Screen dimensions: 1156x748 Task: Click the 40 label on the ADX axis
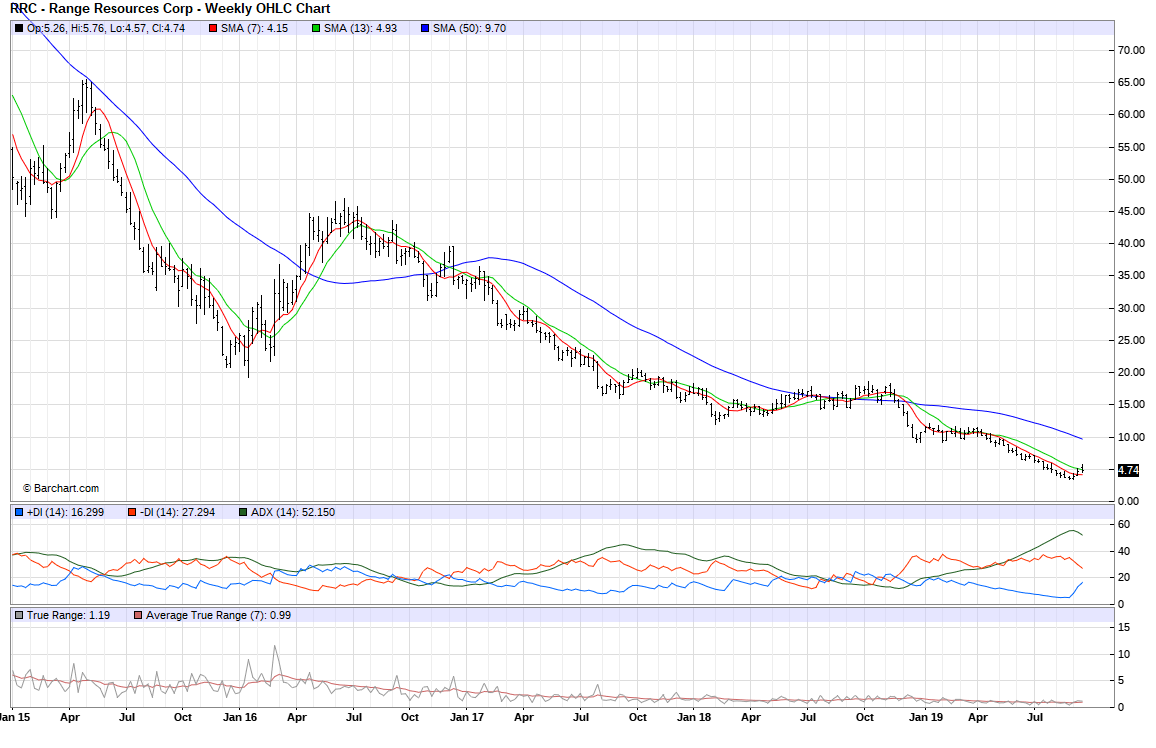point(1124,551)
